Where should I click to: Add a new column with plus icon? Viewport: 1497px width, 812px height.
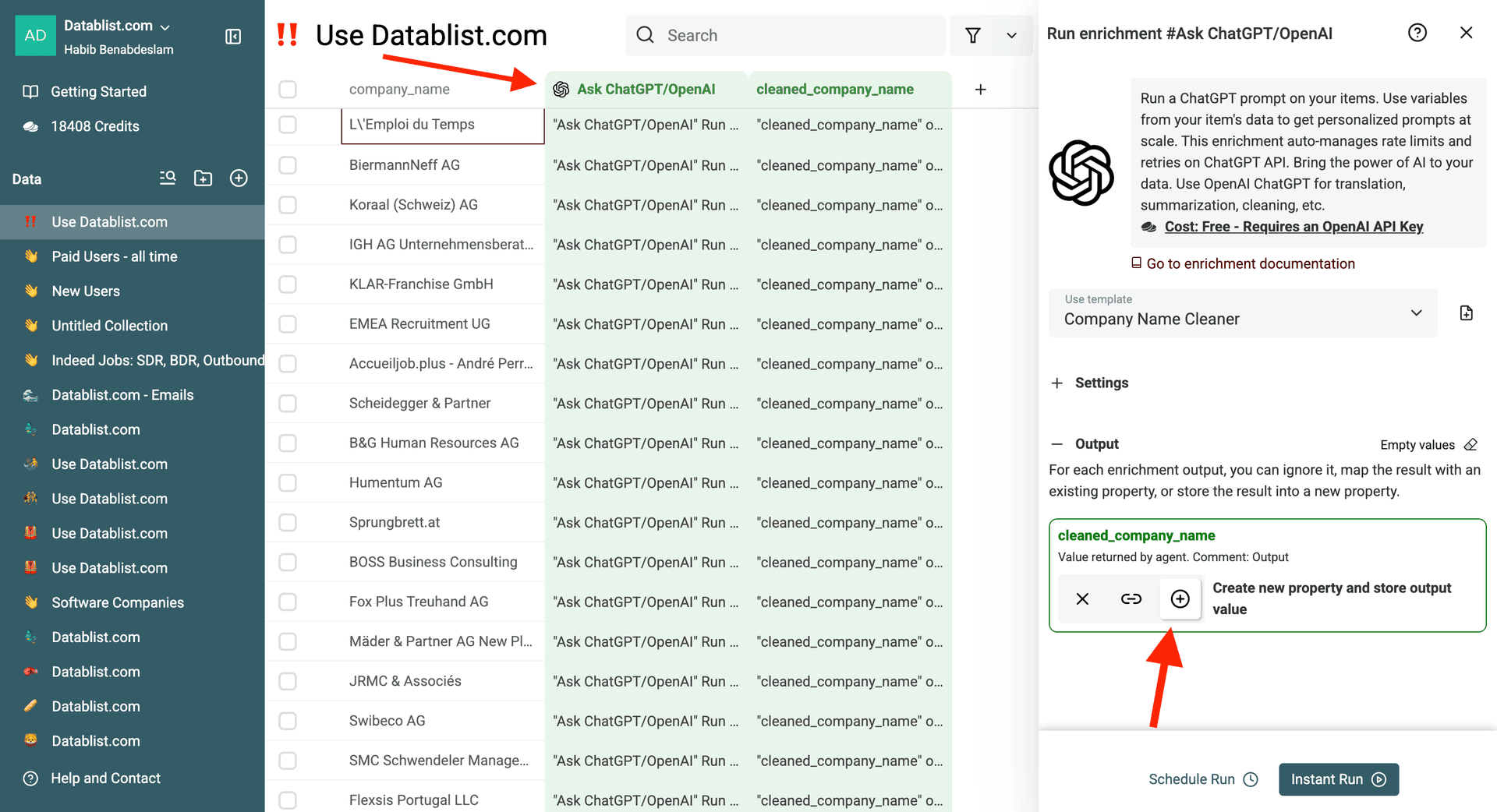980,90
